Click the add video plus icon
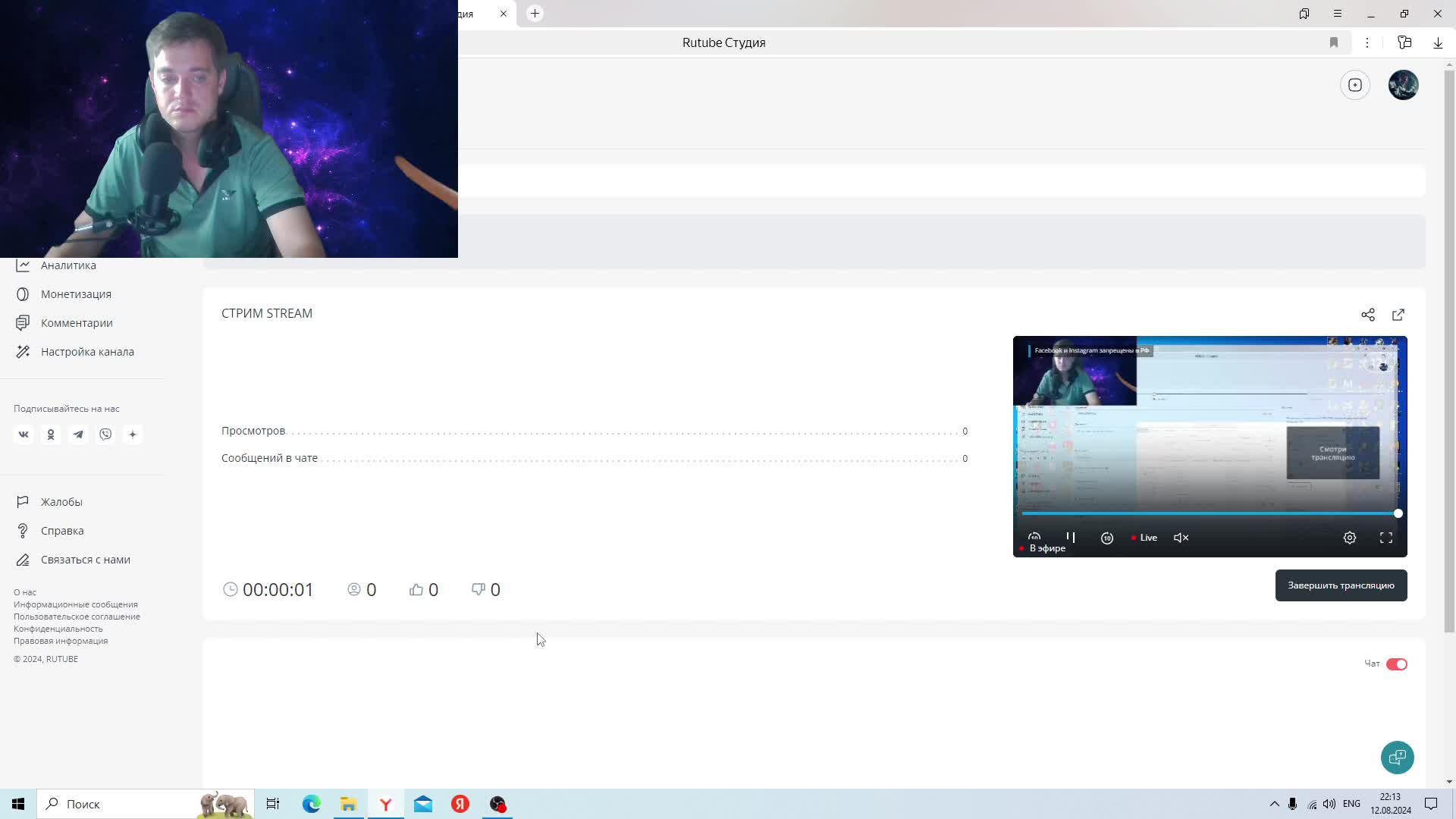 pyautogui.click(x=1354, y=85)
